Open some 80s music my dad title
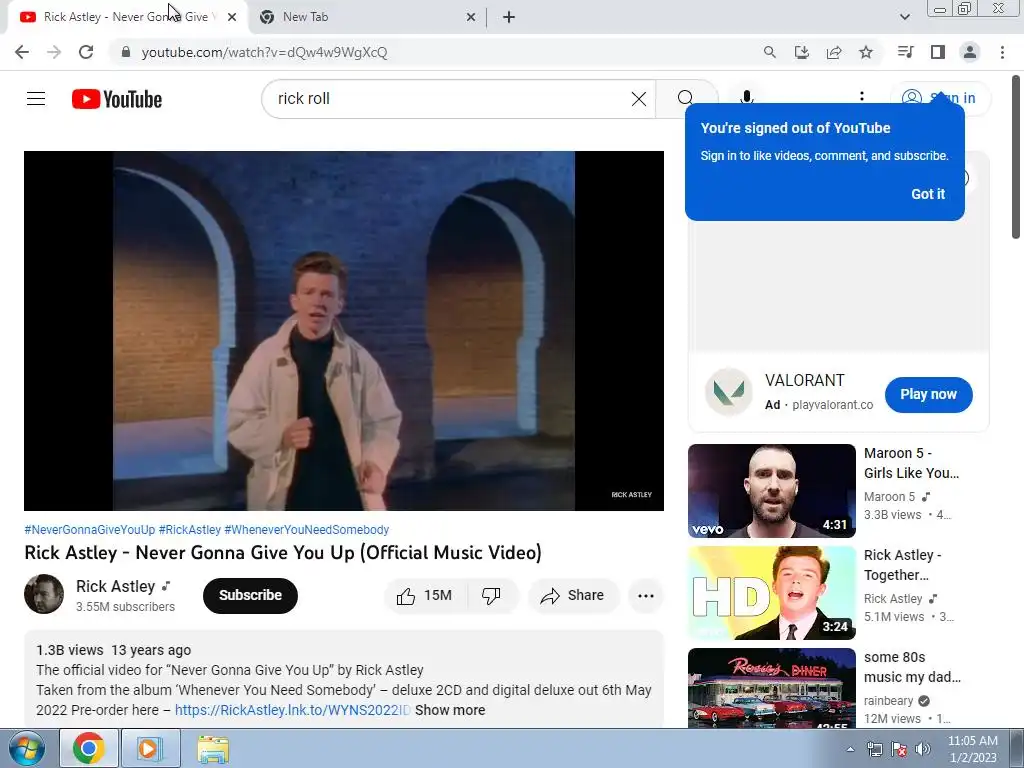The height and width of the screenshot is (768, 1024). click(912, 667)
